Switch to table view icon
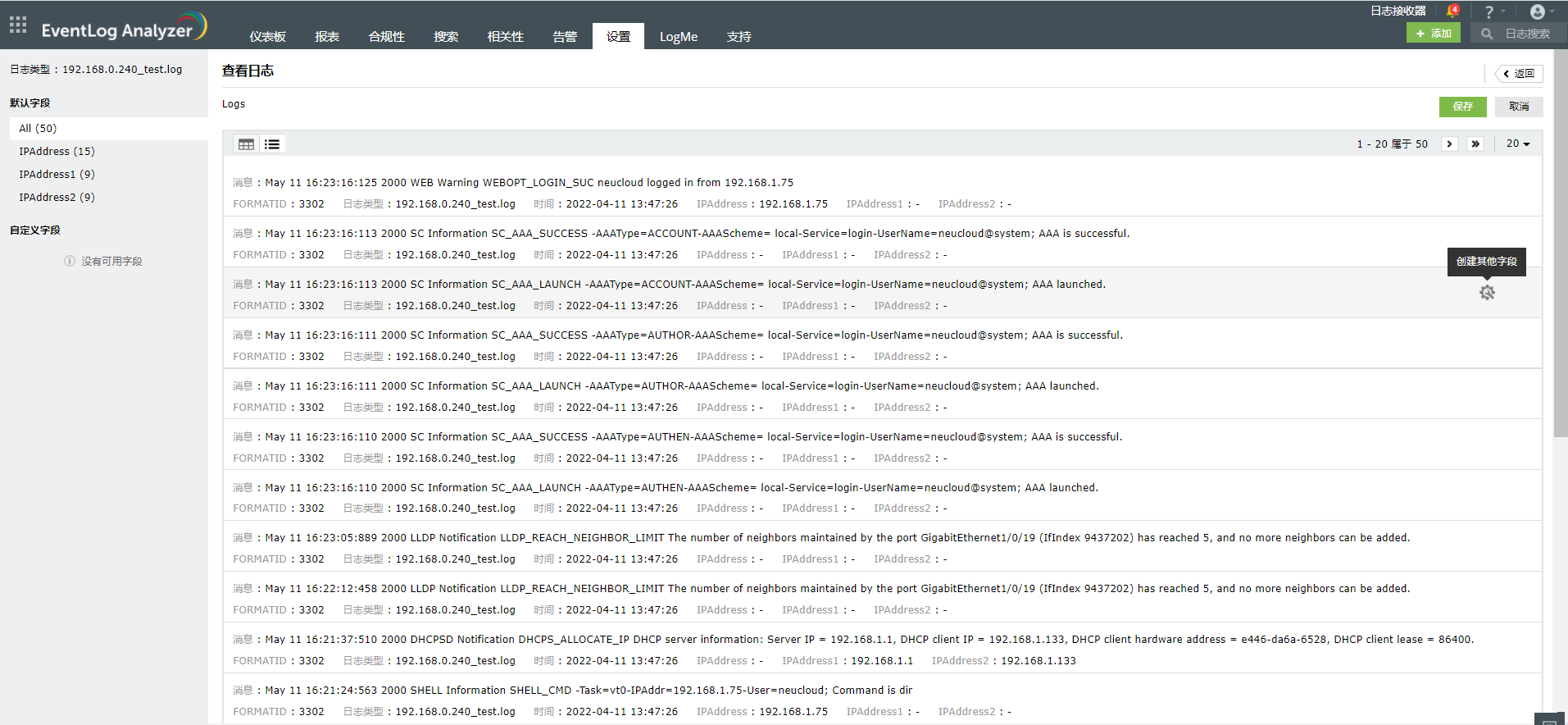 pyautogui.click(x=246, y=144)
